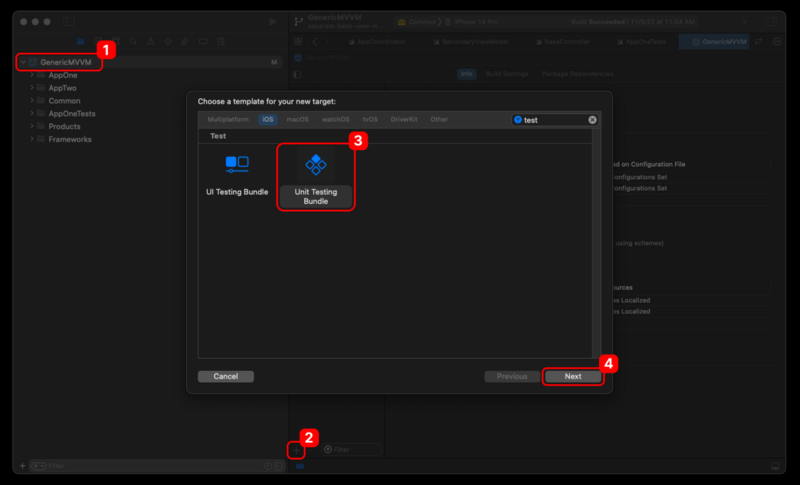Open the Find navigator magnifier icon
The image size is (800, 485).
coord(134,41)
